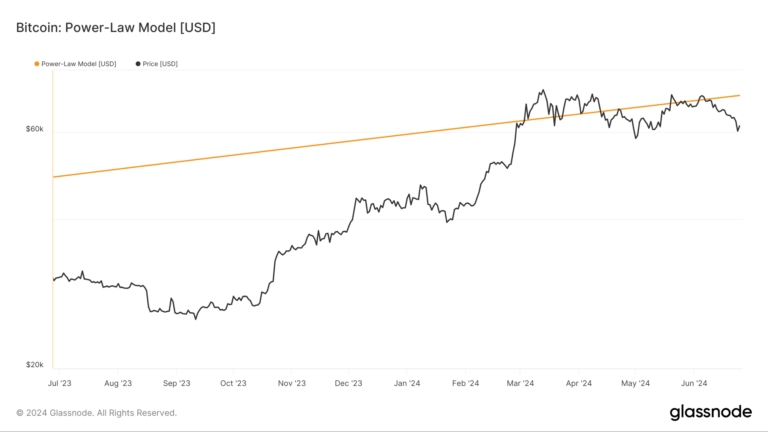
Task: Click the chart title Bitcoin: Power-Law Model
Action: coord(116,27)
